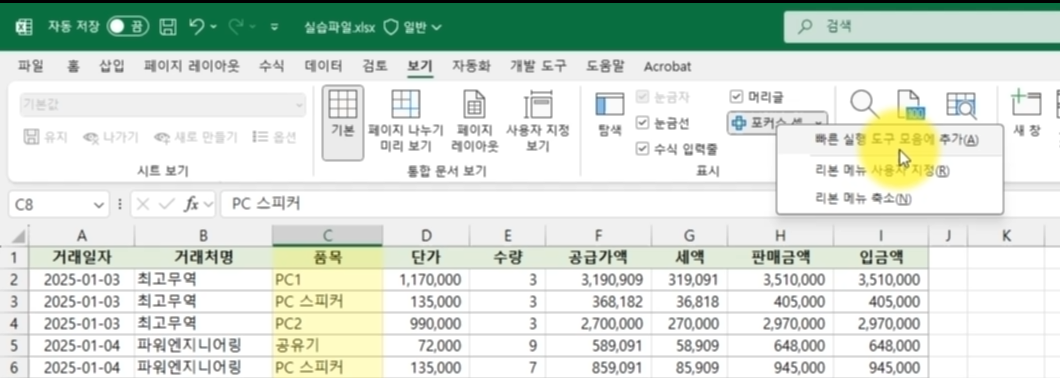Open the 탐색 navigation pane
Image resolution: width=1060 pixels, height=378 pixels.
tap(610, 115)
